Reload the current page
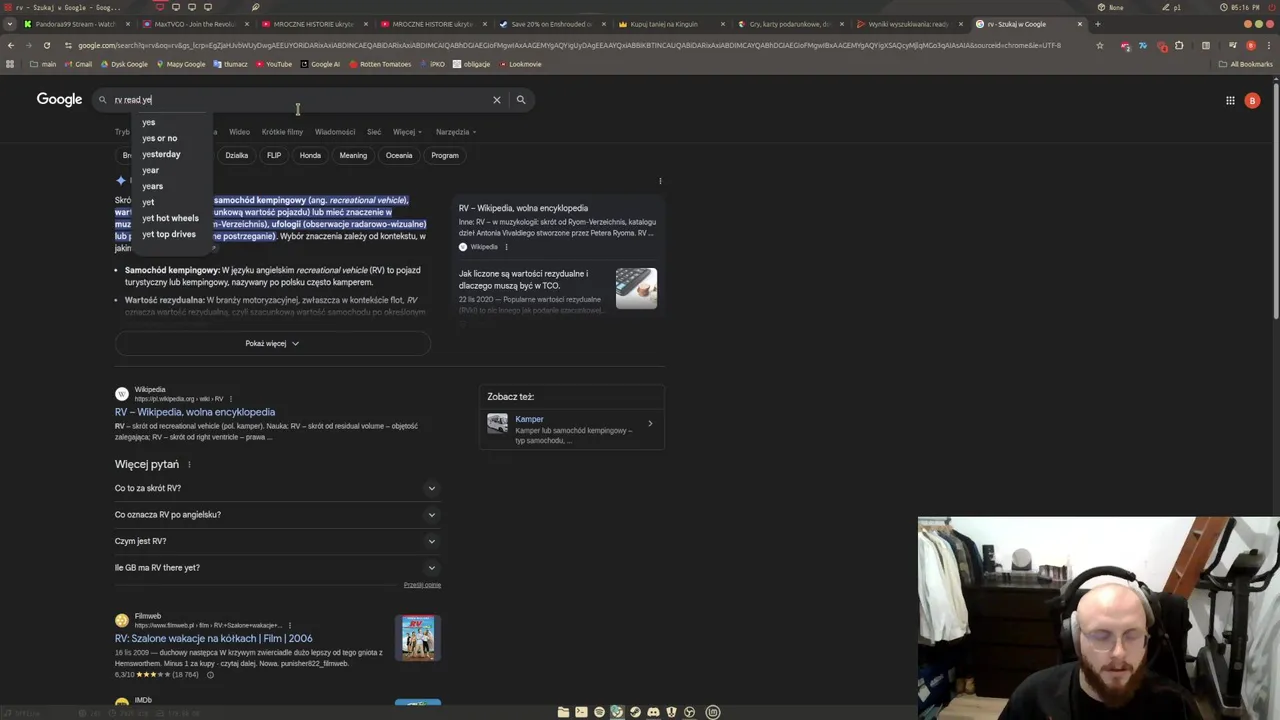This screenshot has height=720, width=1280. (47, 45)
